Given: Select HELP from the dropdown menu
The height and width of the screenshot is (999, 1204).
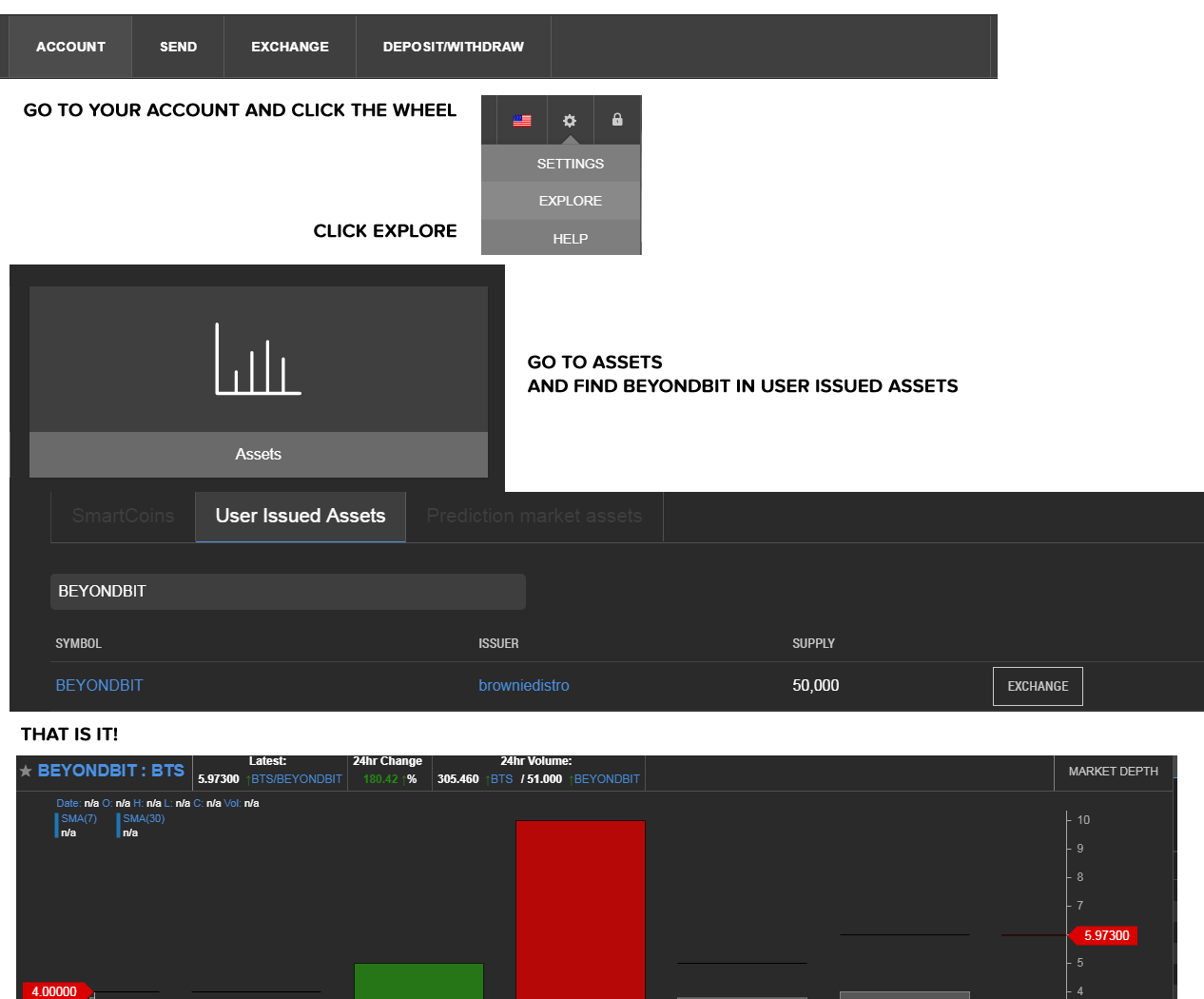Looking at the screenshot, I should [570, 238].
